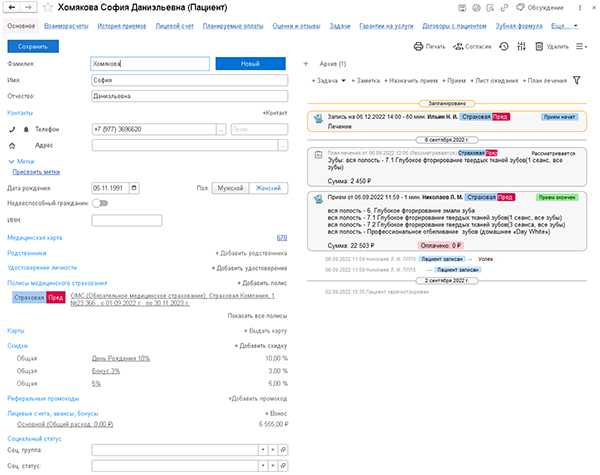This screenshot has width=600, height=475.
Task: Click the Delete (Удалить) trash icon
Action: (540, 47)
